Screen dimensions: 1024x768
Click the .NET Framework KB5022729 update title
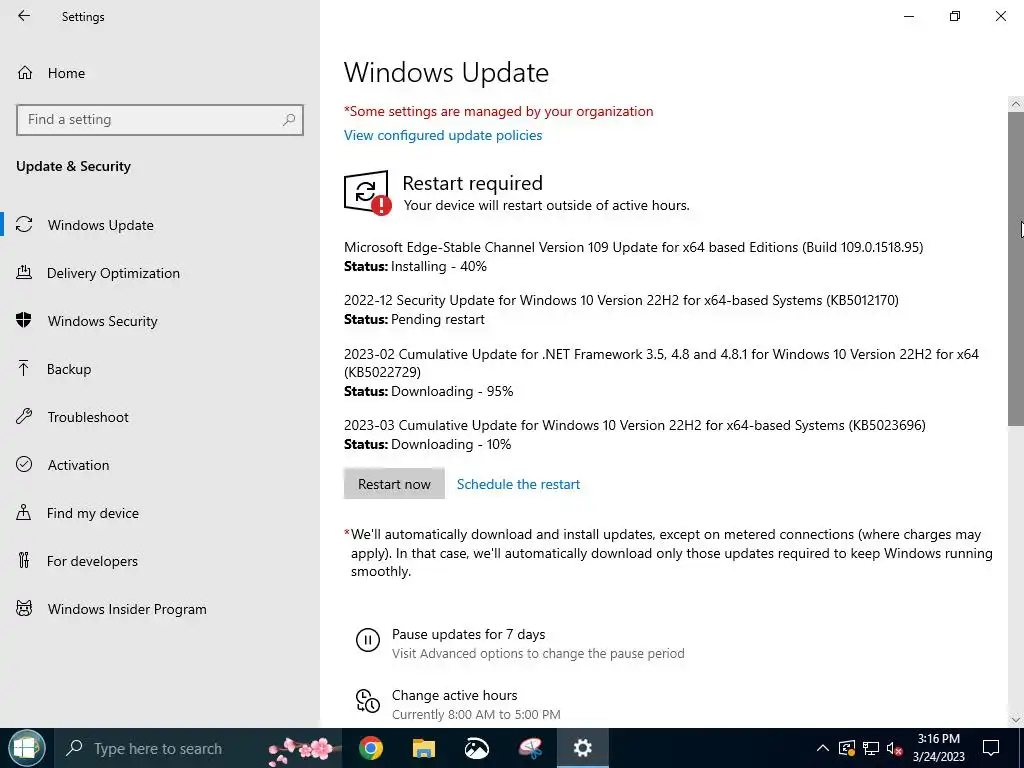point(662,363)
